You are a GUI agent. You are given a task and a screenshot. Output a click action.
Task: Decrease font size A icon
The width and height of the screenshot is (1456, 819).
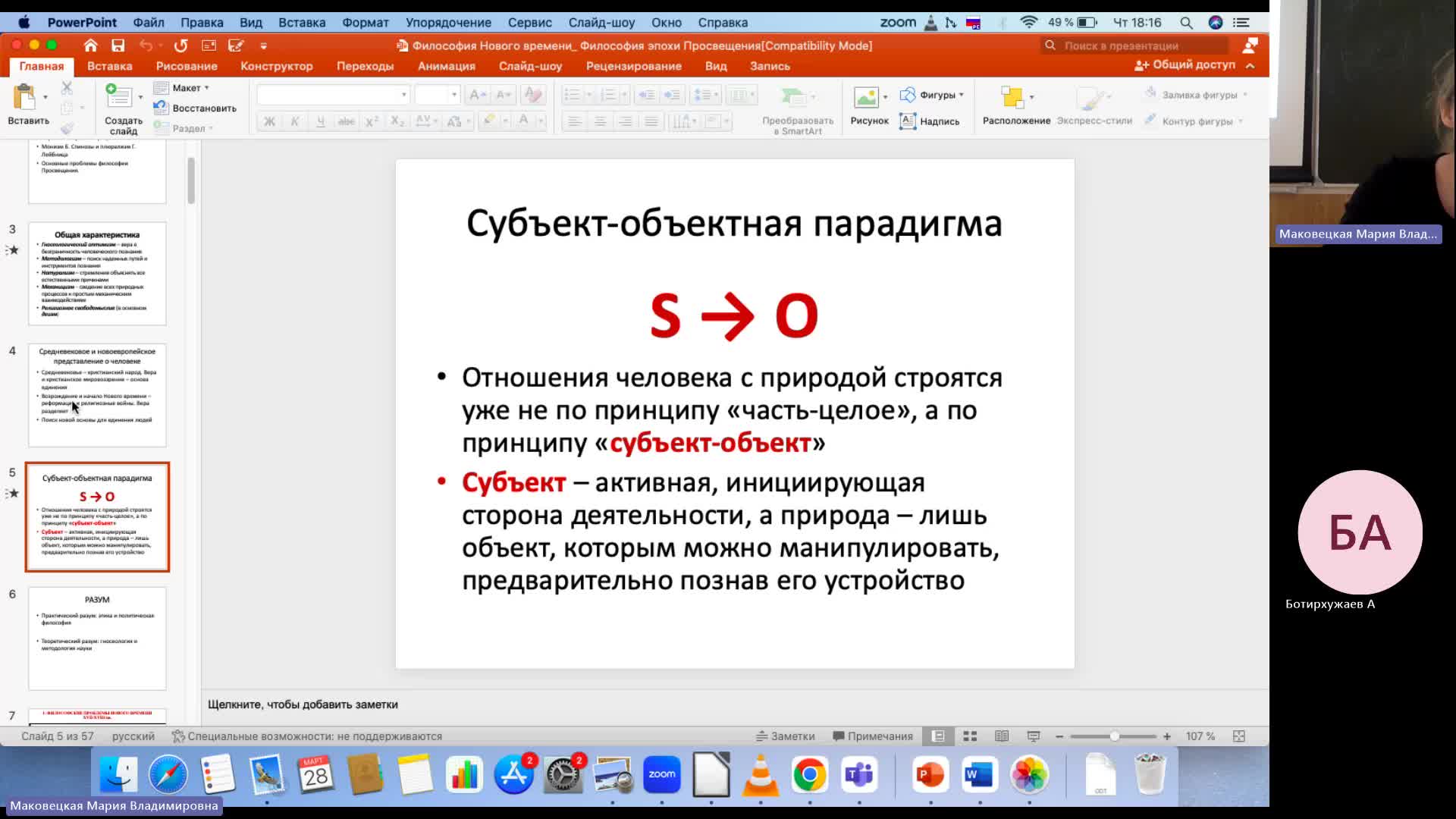point(503,95)
